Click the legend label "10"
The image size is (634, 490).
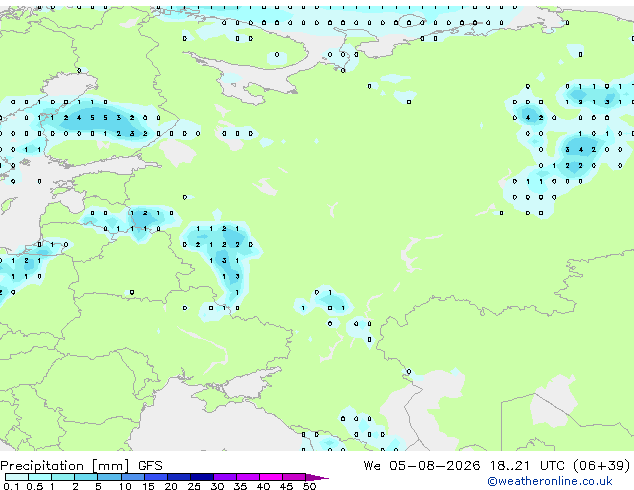125,486
